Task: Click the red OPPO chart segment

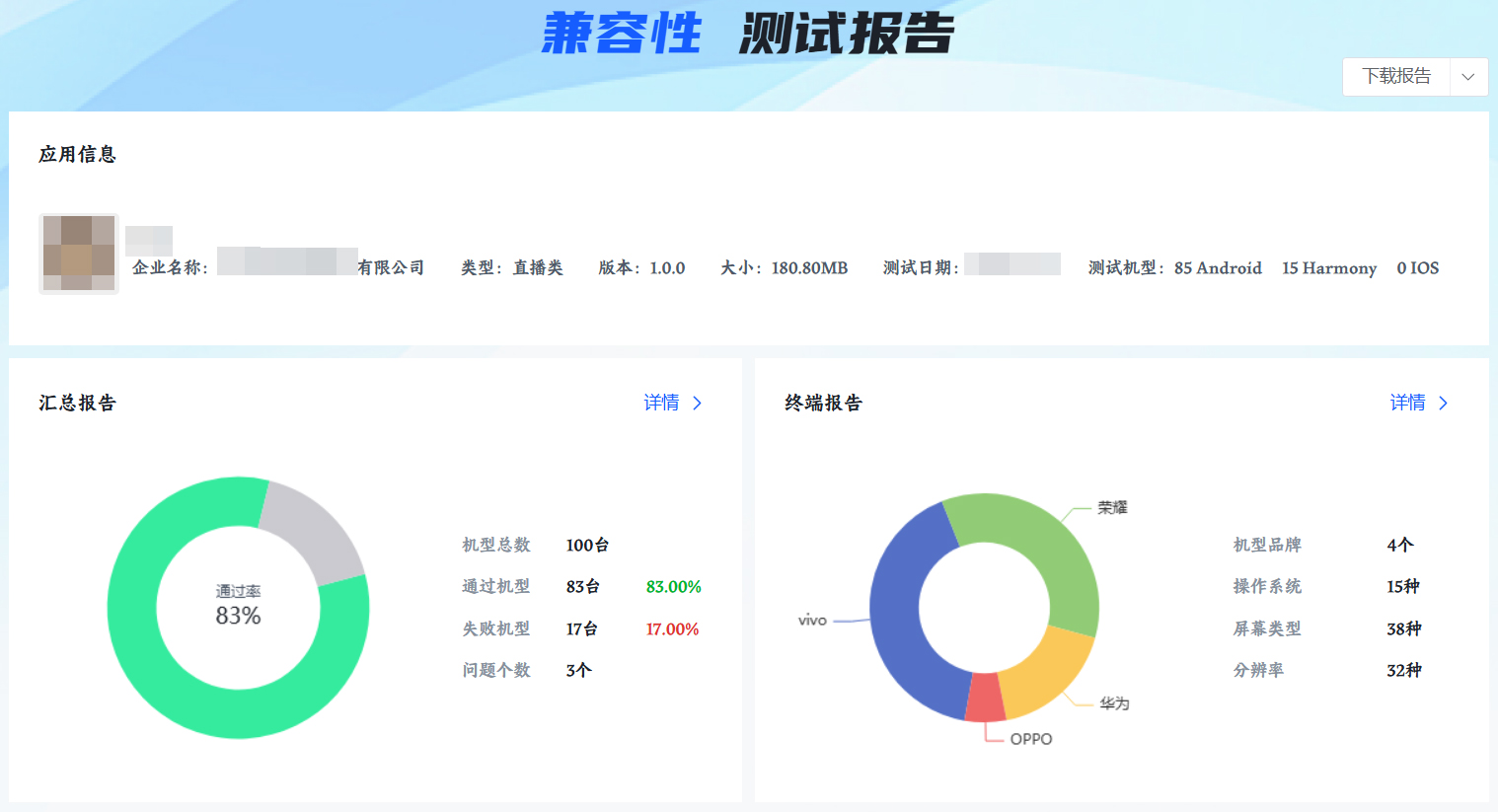Action: 985,699
